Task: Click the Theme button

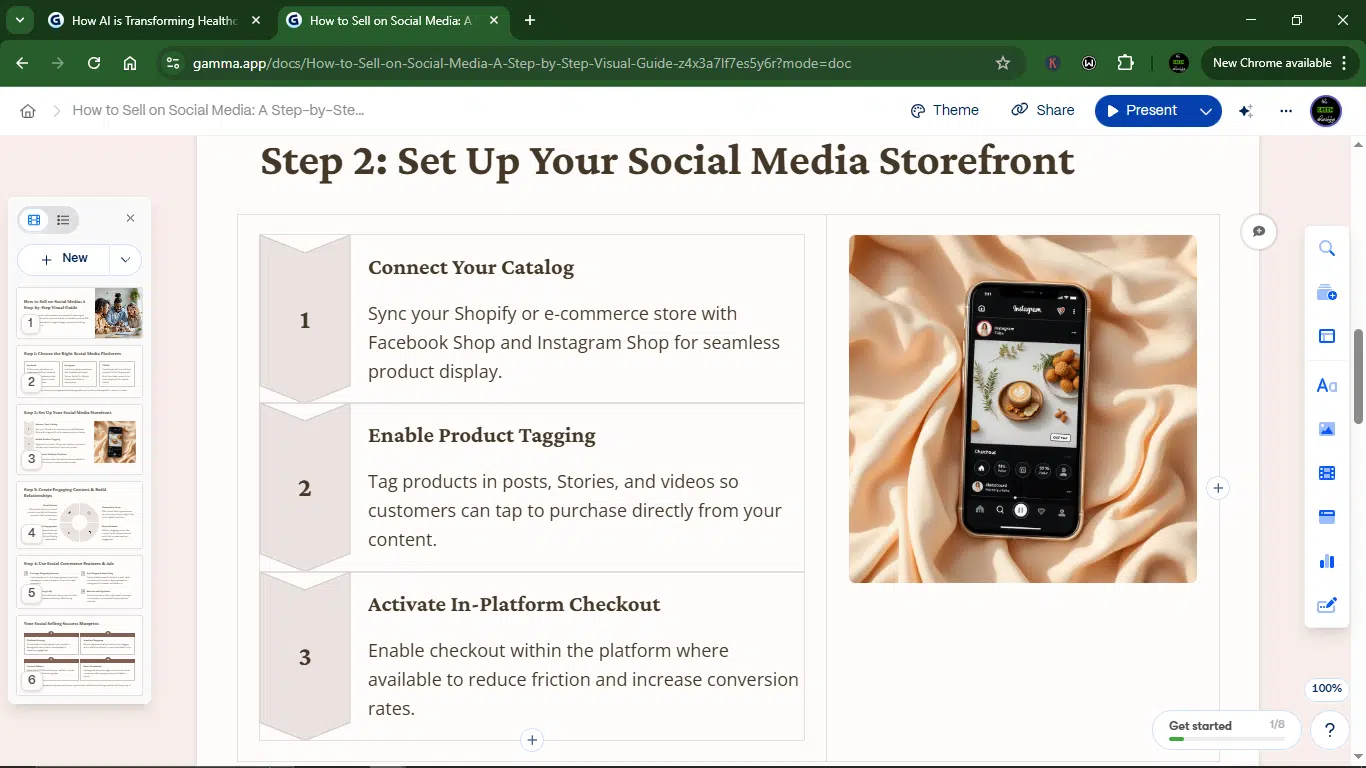Action: coord(944,111)
